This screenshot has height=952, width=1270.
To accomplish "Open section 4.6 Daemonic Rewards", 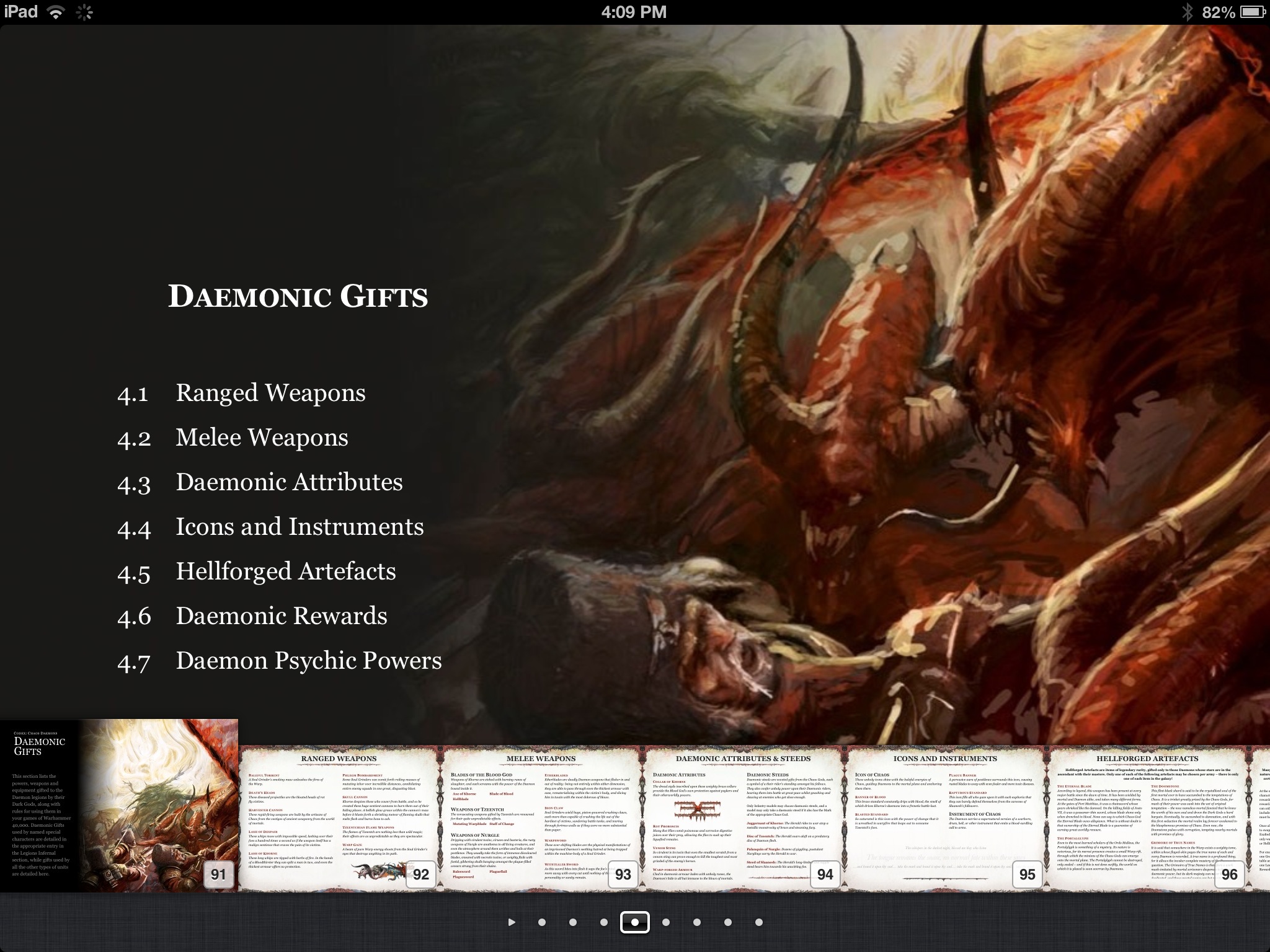I will 252,616.
